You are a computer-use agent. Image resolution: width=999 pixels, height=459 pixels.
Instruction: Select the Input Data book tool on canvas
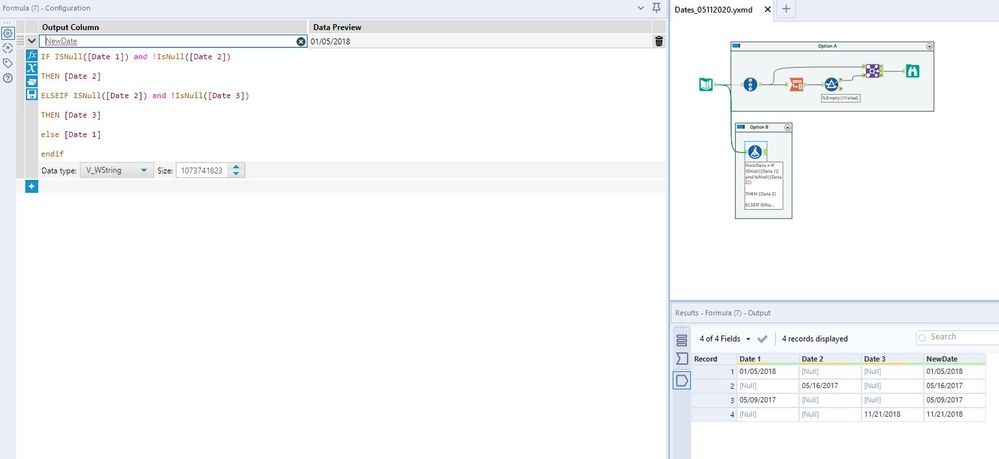706,84
